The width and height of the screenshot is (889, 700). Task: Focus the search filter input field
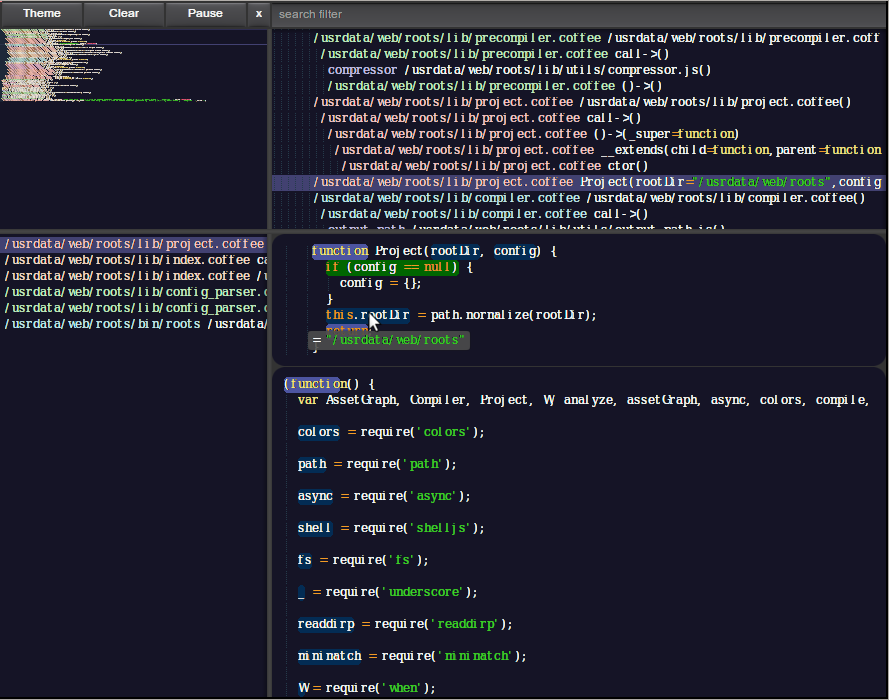tap(578, 14)
